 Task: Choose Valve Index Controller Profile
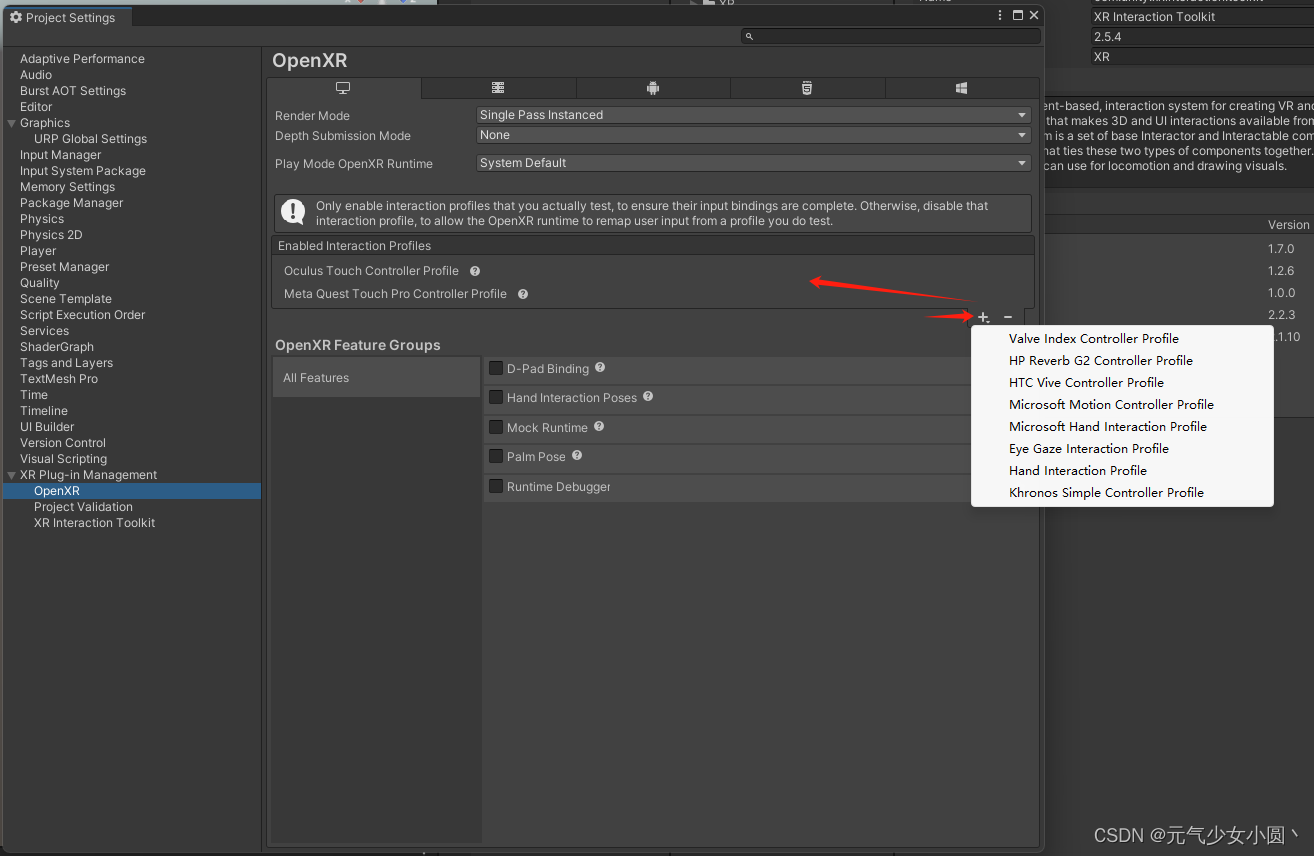point(1094,339)
